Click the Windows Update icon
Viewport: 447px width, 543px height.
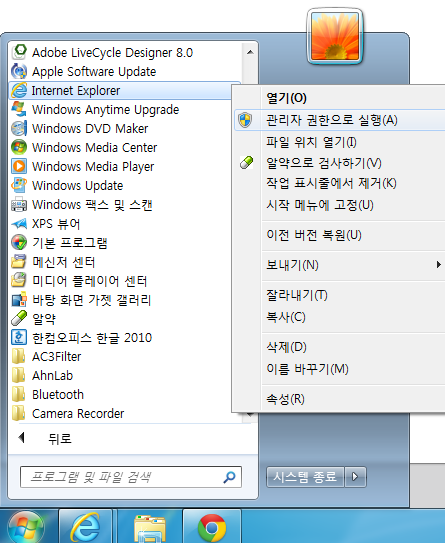(19, 186)
